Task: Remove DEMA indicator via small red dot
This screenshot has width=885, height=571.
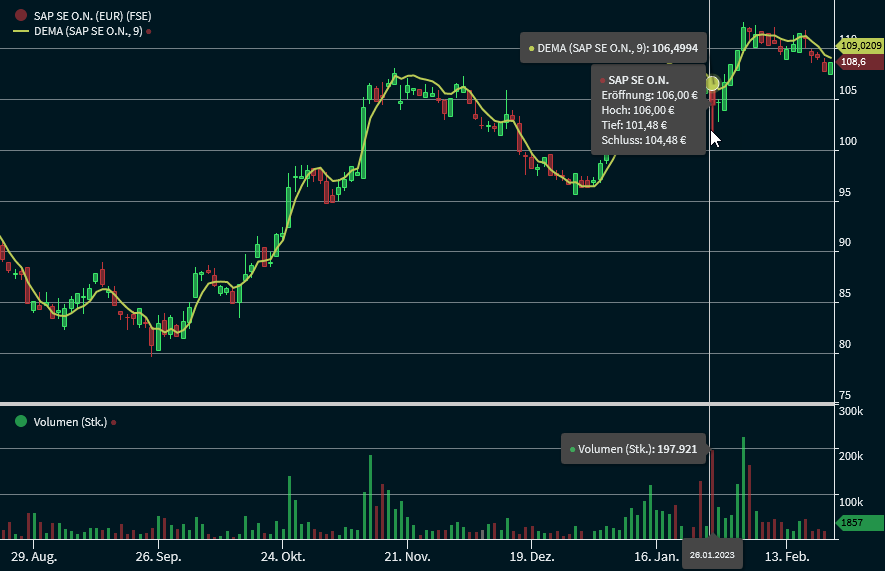Action: (x=149, y=32)
